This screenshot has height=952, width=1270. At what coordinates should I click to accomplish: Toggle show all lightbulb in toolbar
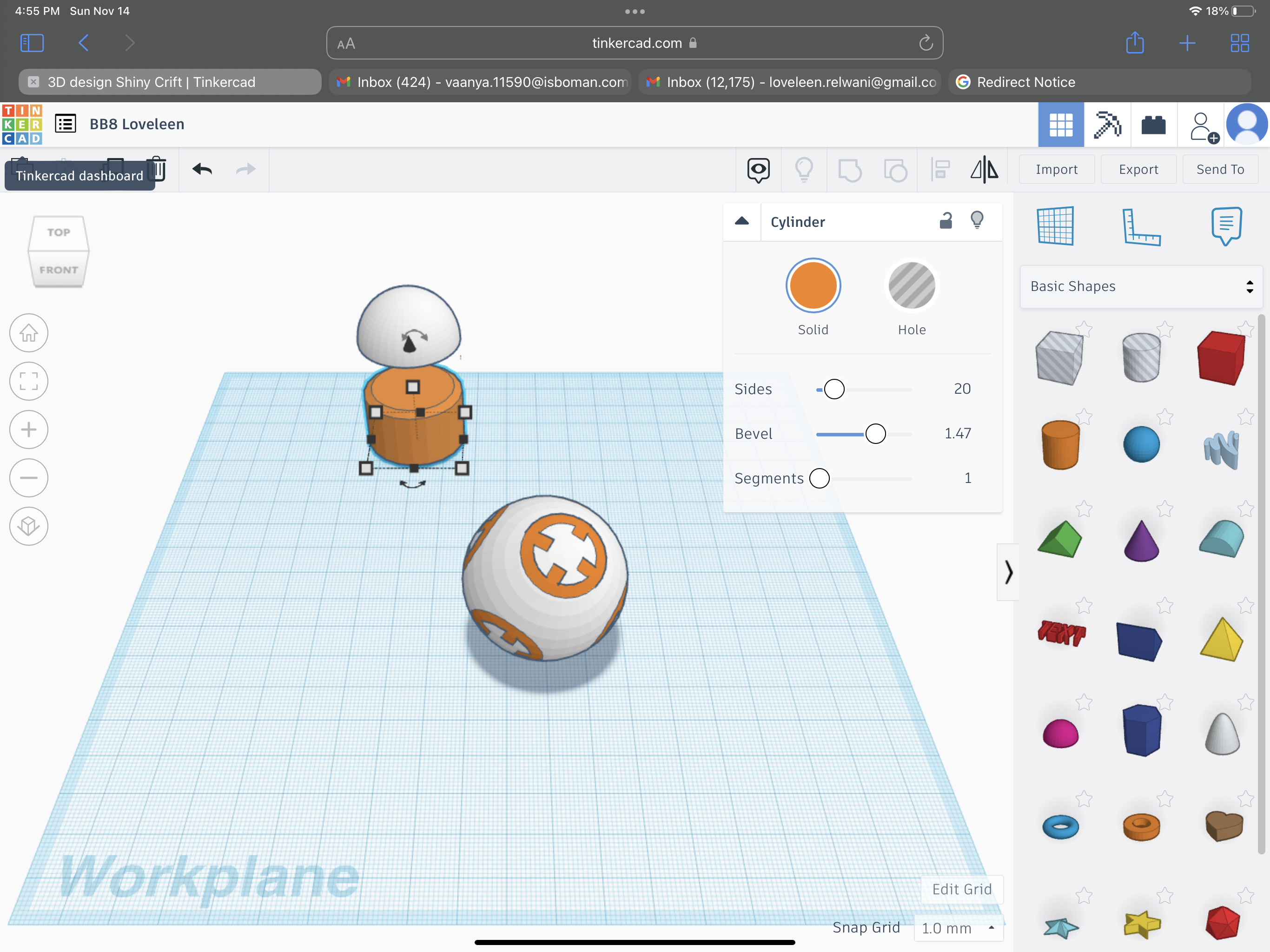click(804, 170)
